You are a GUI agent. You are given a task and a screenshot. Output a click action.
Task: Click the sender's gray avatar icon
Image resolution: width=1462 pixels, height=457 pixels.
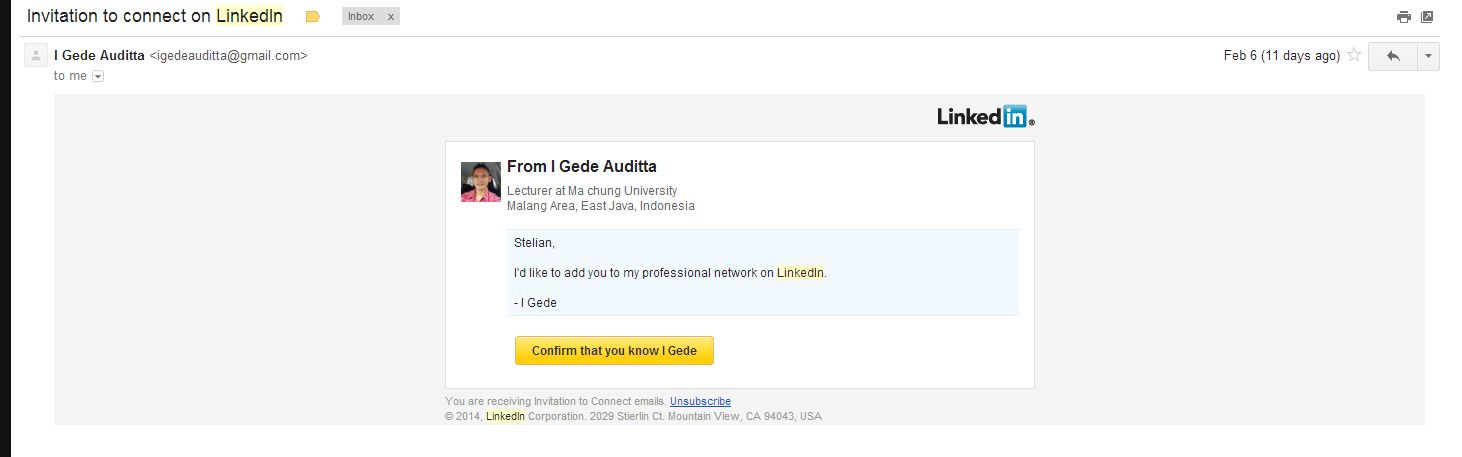tap(36, 56)
